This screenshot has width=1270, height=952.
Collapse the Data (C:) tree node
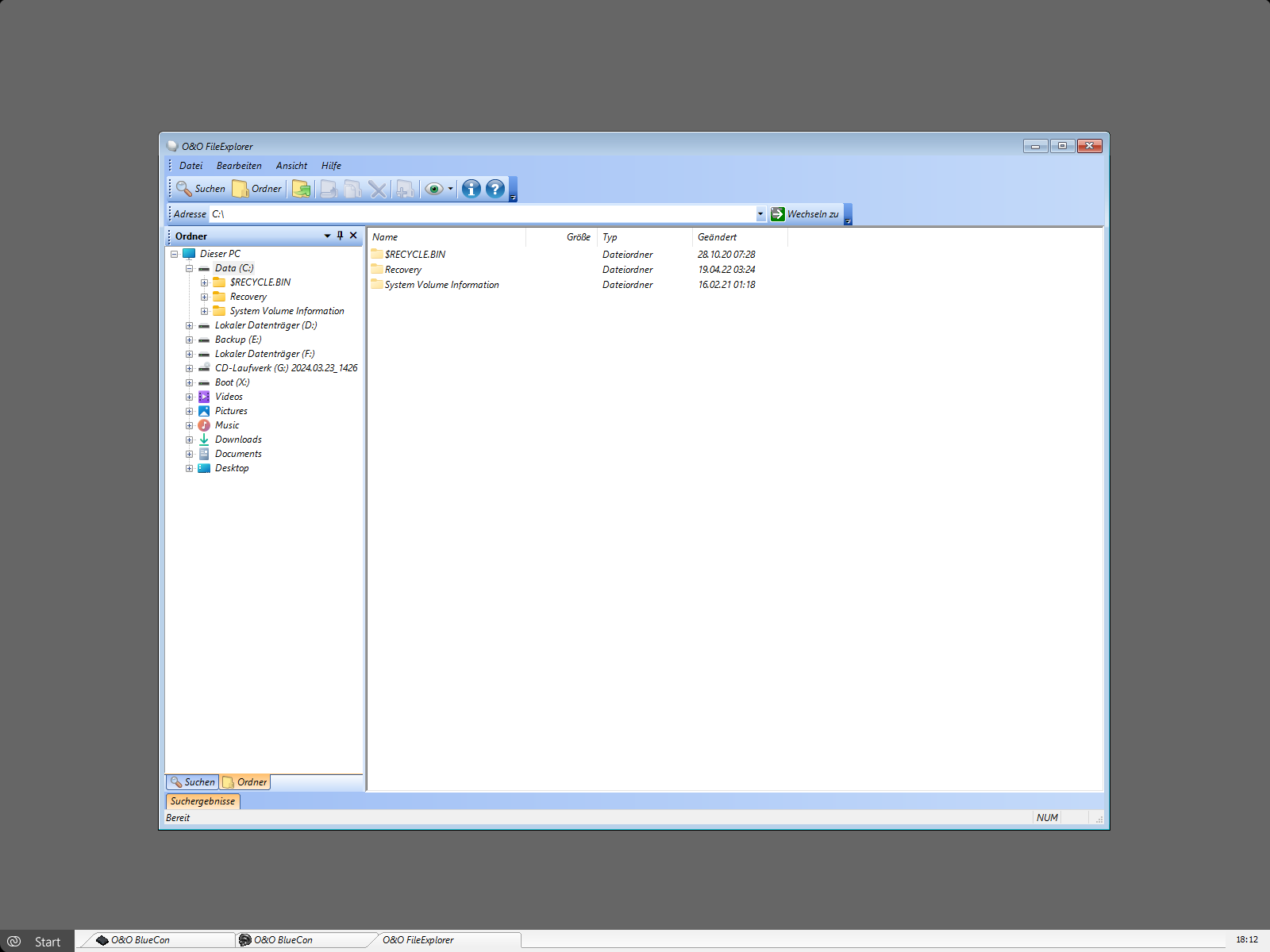[x=190, y=268]
